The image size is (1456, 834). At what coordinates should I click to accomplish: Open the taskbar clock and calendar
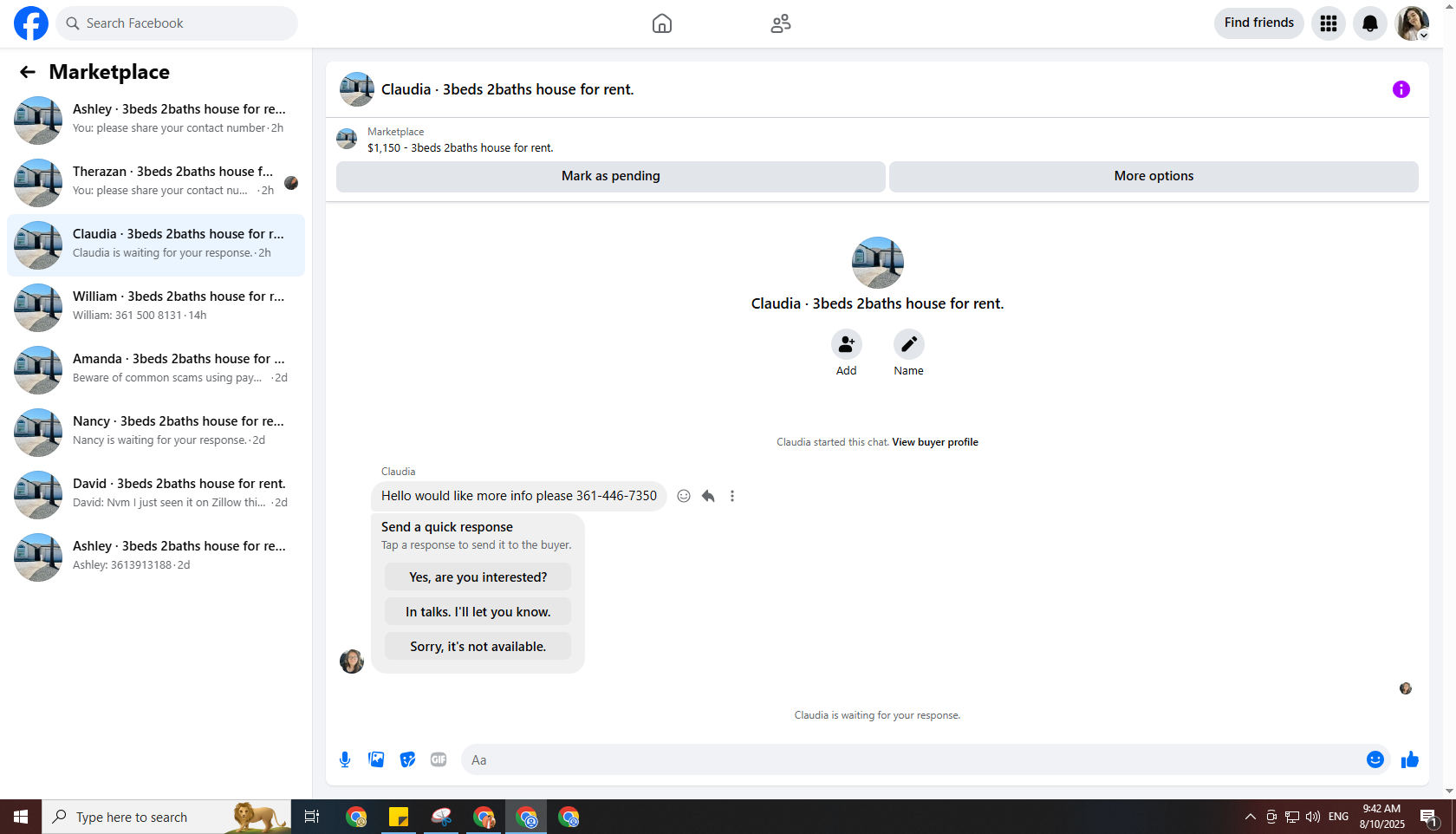click(x=1382, y=817)
